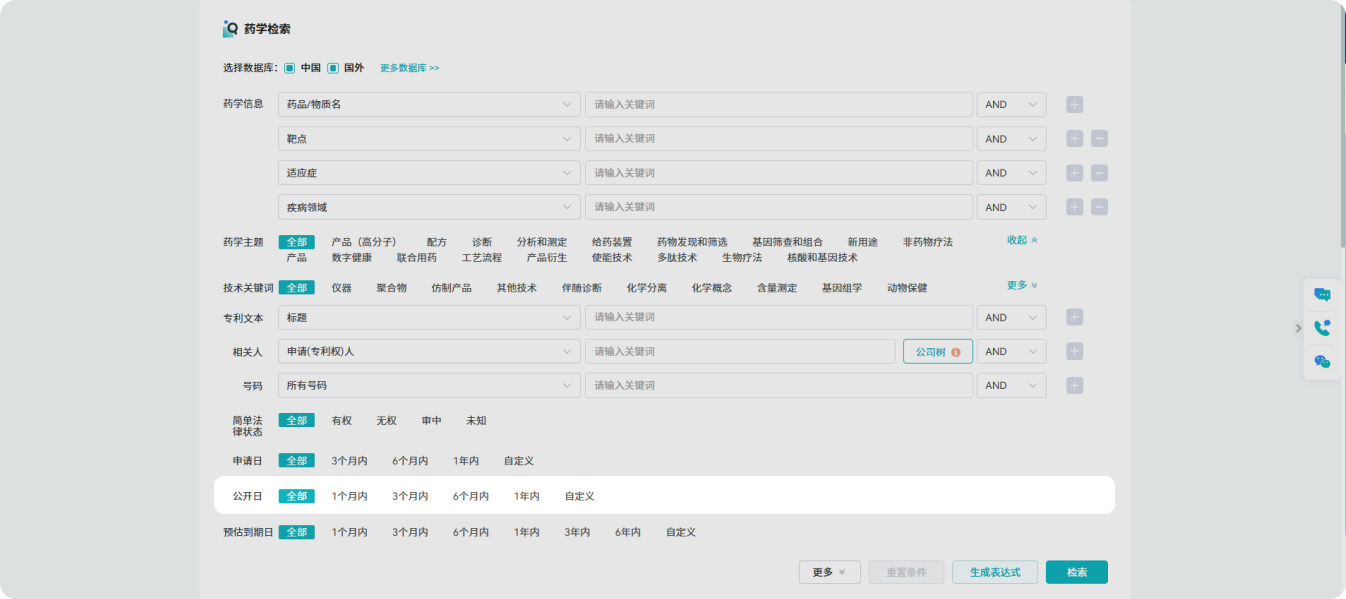Open the phone contact icon

(1322, 328)
